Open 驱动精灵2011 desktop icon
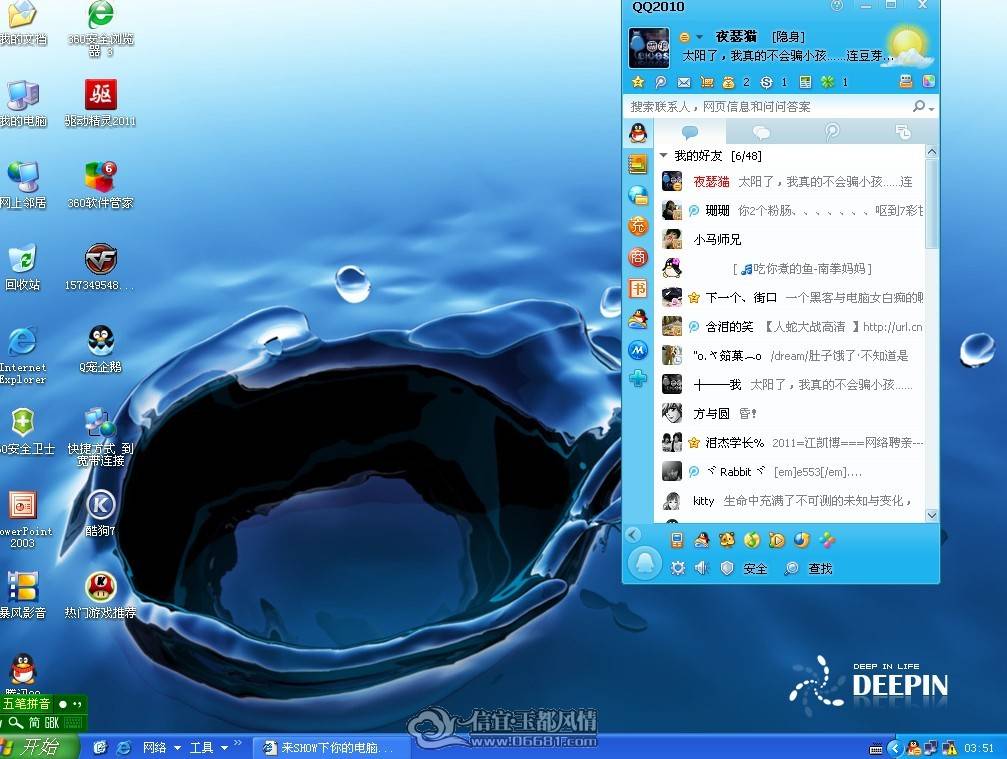 [100, 103]
